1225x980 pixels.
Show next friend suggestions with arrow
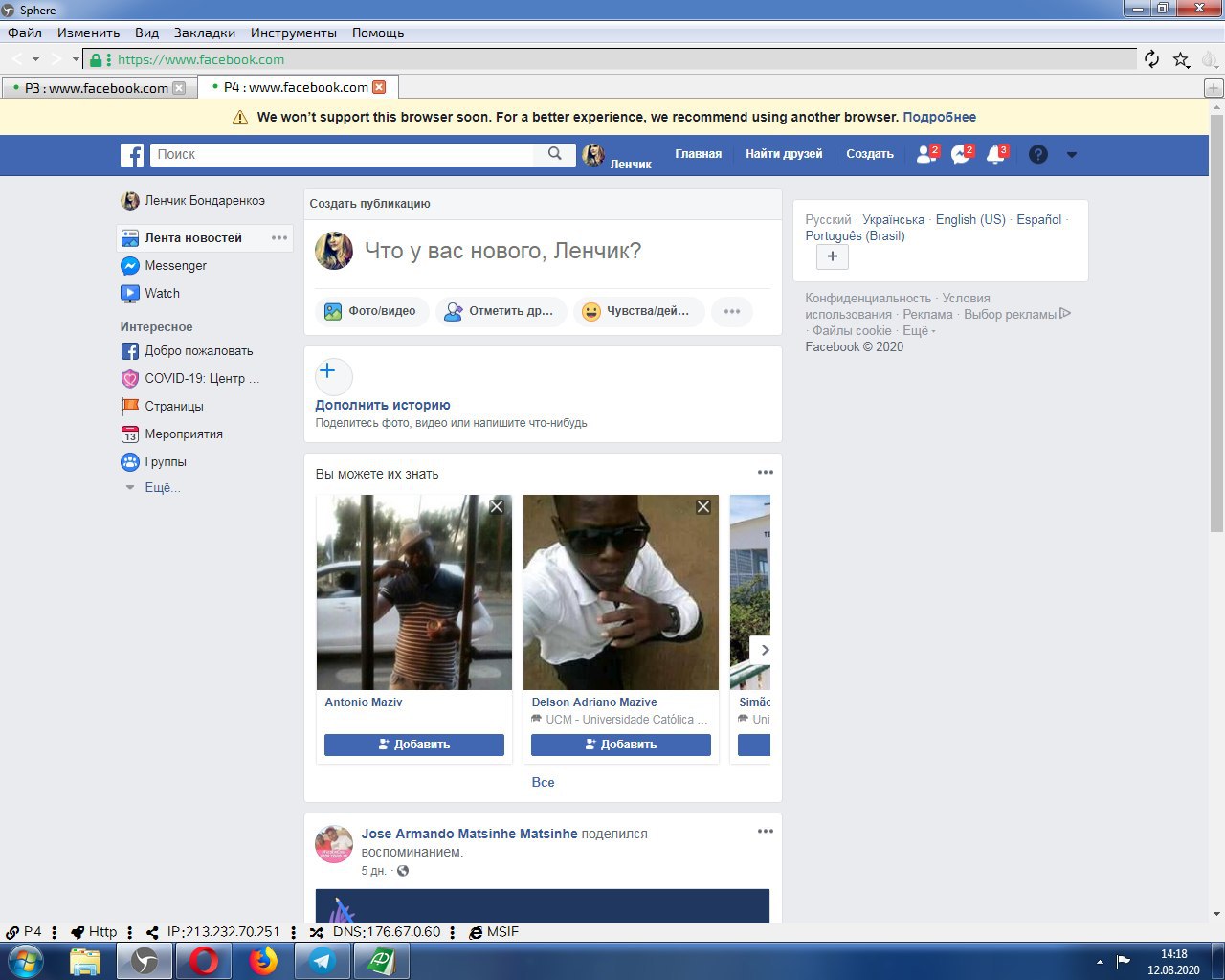pyautogui.click(x=761, y=650)
